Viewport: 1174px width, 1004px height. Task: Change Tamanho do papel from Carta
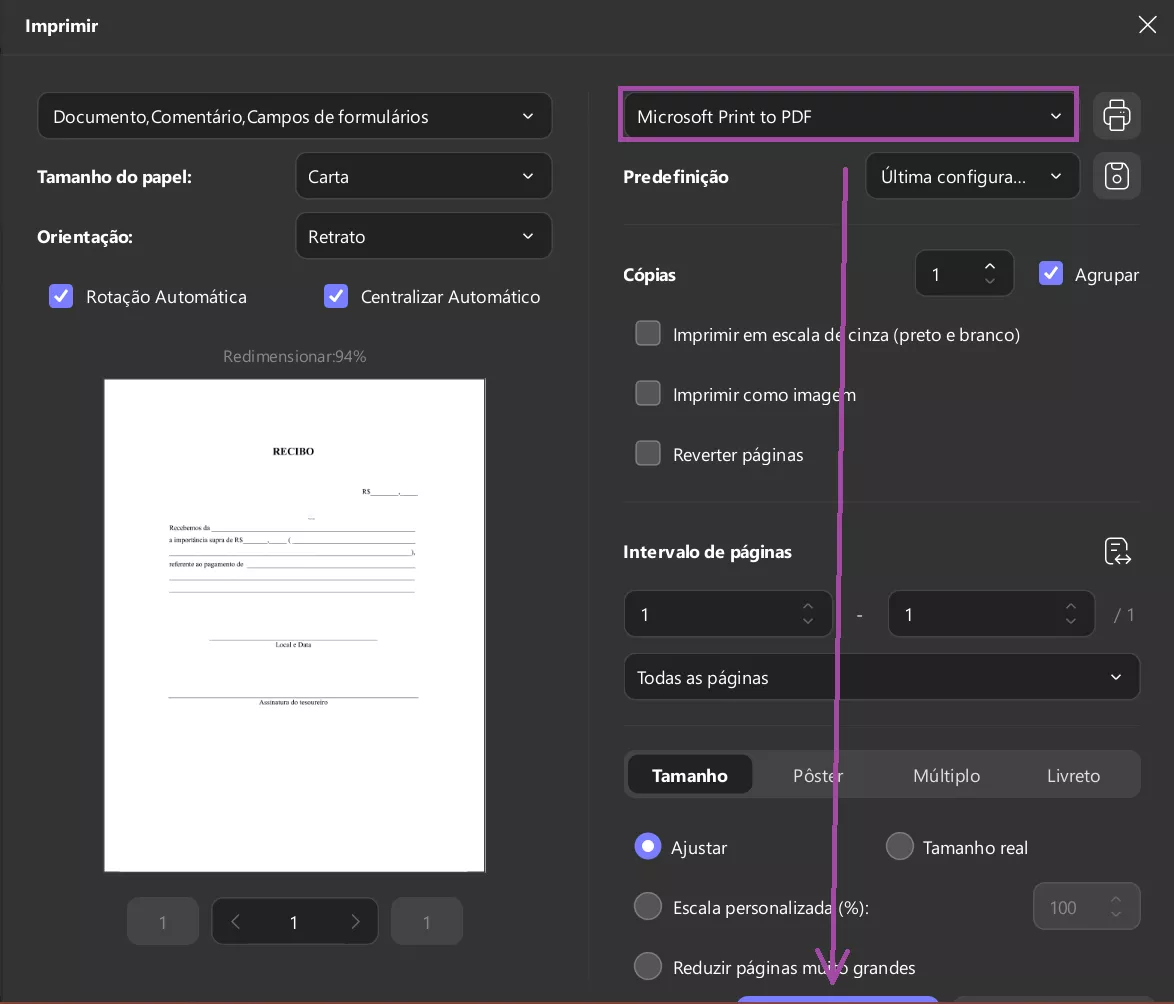coord(423,176)
